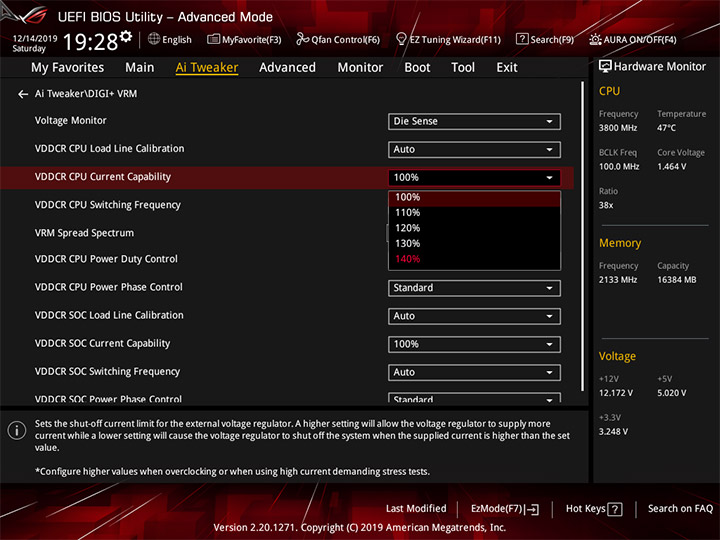Image resolution: width=720 pixels, height=540 pixels.
Task: Open VDDCR SOC Switching Frequency dropdown
Action: pos(474,372)
